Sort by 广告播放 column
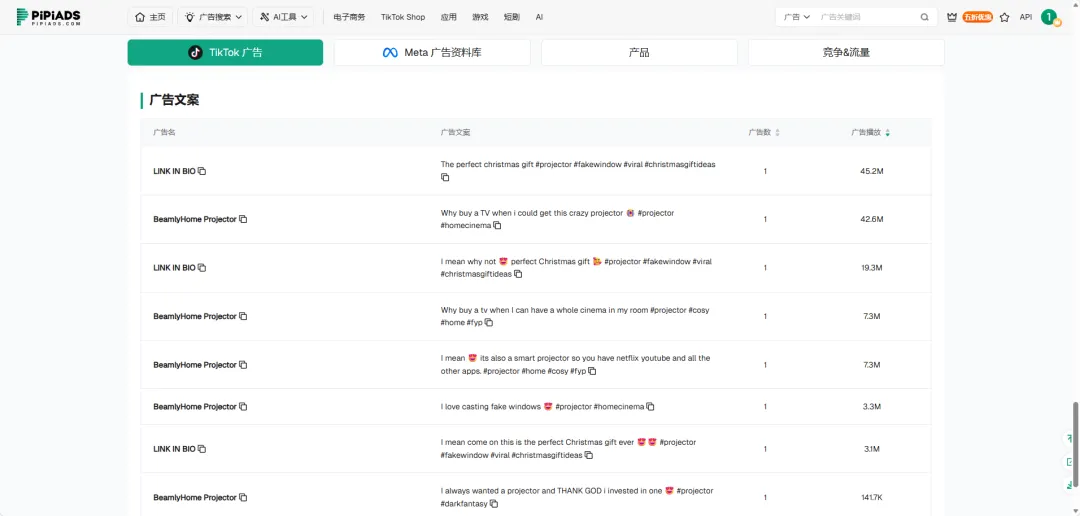The height and width of the screenshot is (516, 1080). [887, 132]
